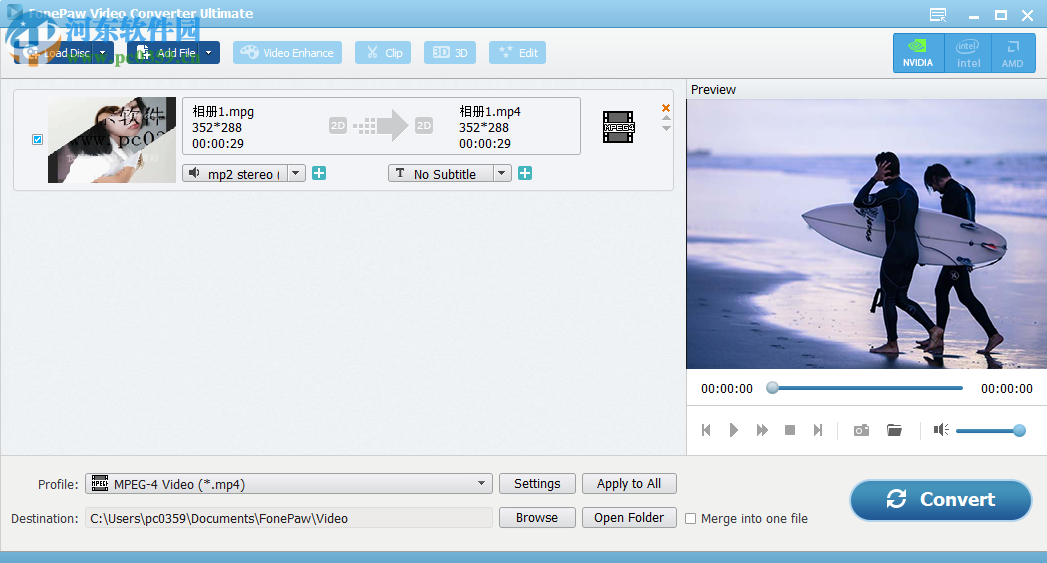Image resolution: width=1047 pixels, height=563 pixels.
Task: Start conversion with the Convert button
Action: click(941, 500)
